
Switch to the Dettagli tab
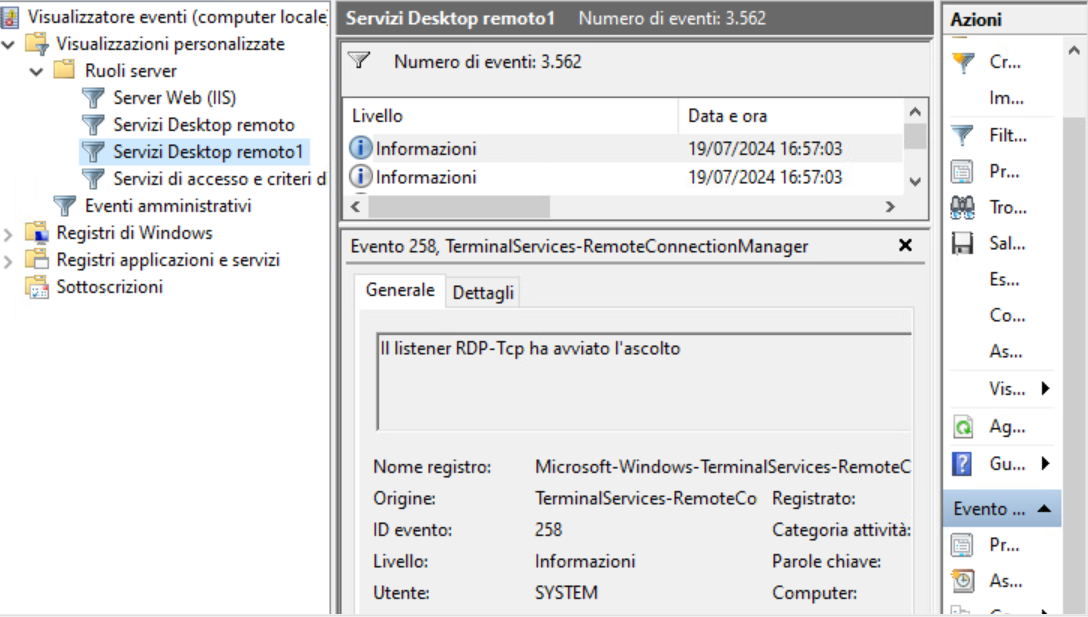tap(483, 293)
